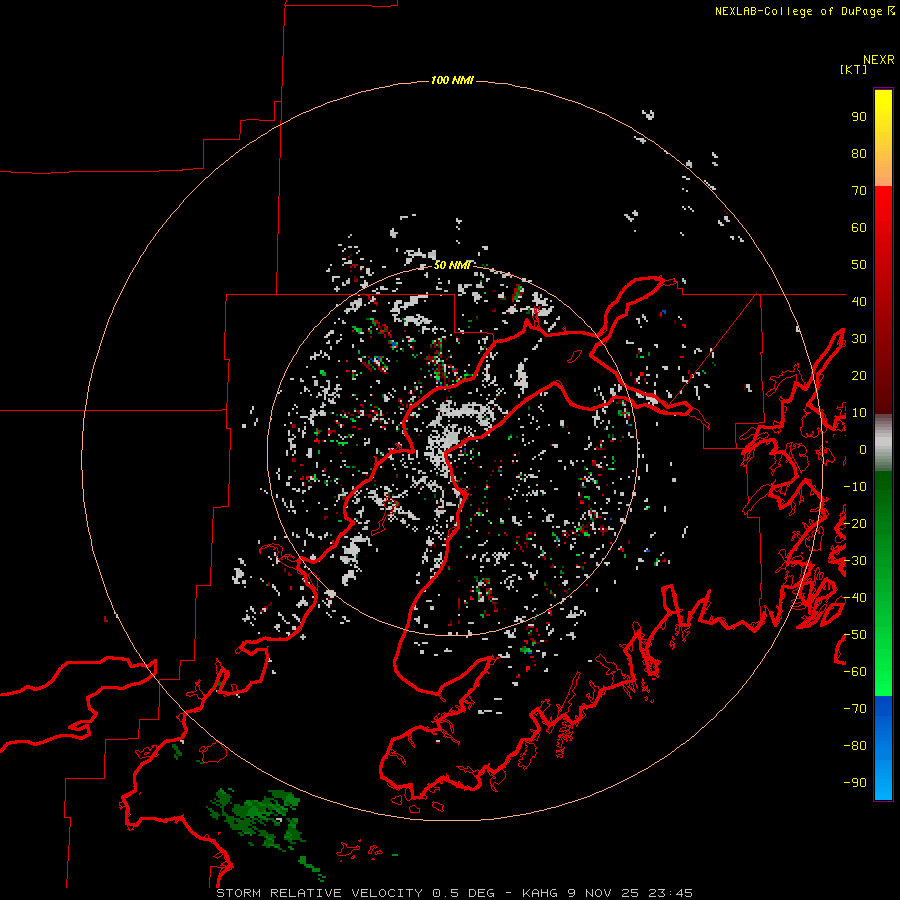Click the -80 value on the velocity scale
The height and width of the screenshot is (900, 900).
coord(855,746)
